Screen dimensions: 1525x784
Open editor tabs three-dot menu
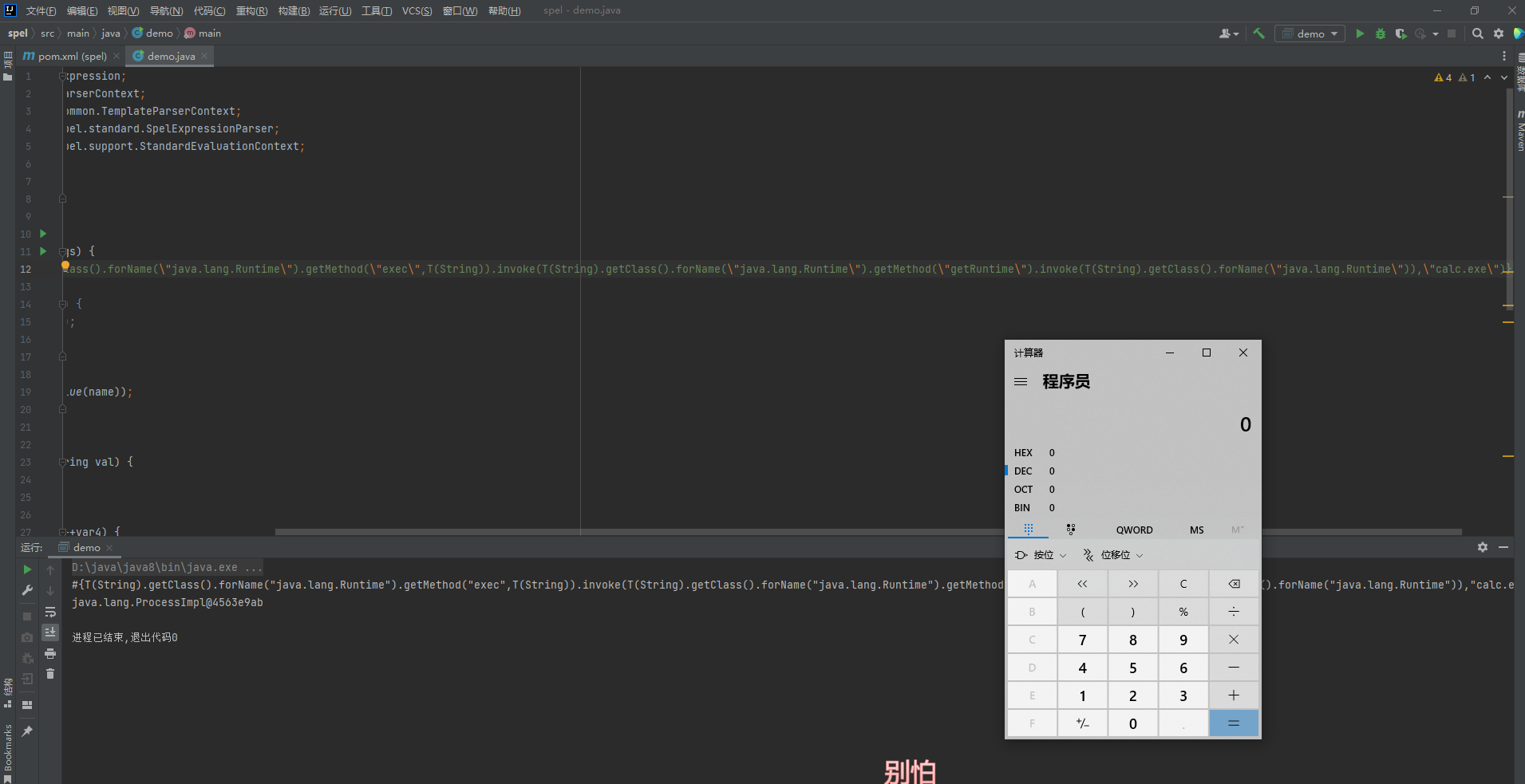pos(1504,56)
